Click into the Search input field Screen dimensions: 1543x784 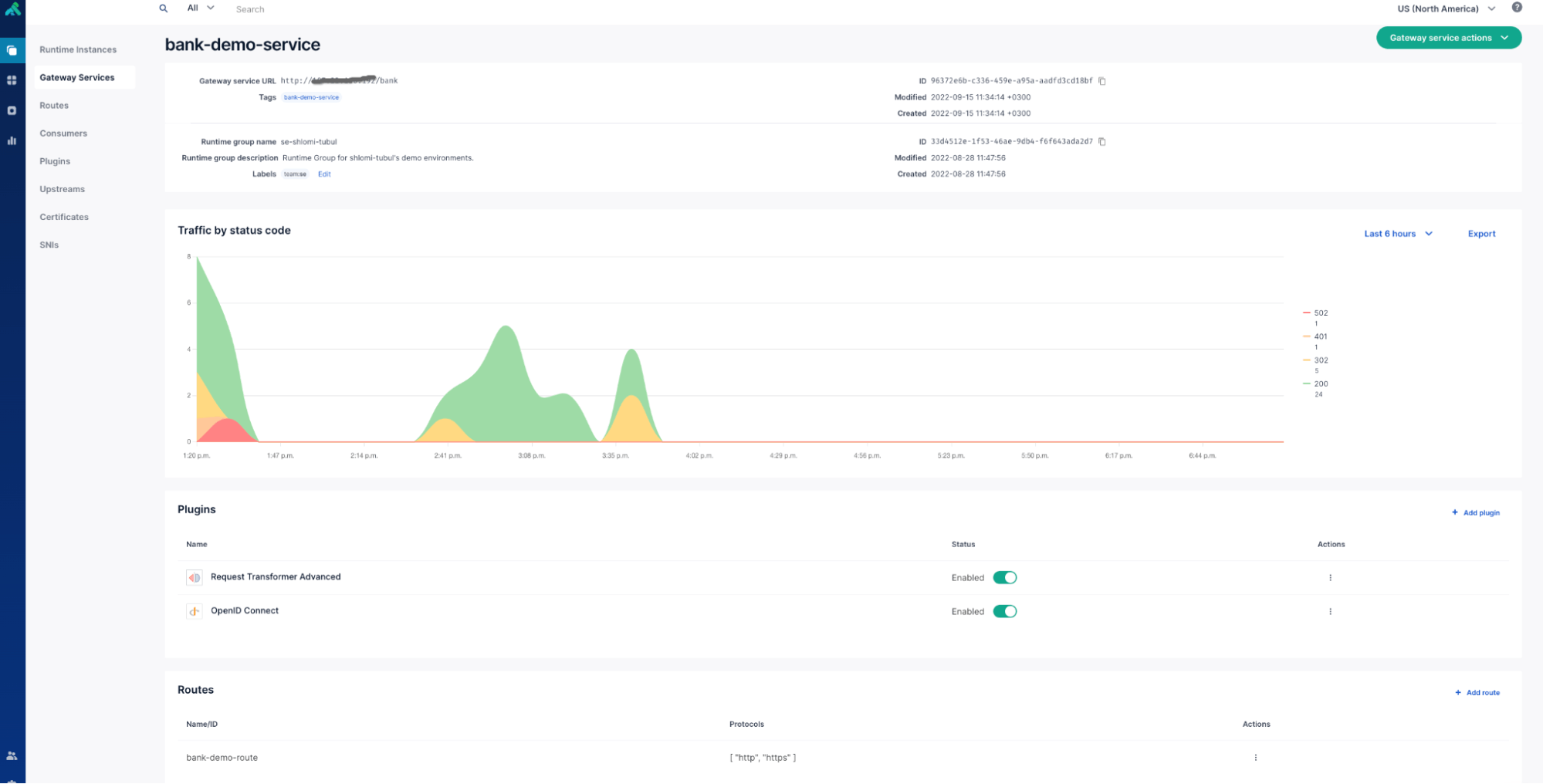click(x=309, y=9)
